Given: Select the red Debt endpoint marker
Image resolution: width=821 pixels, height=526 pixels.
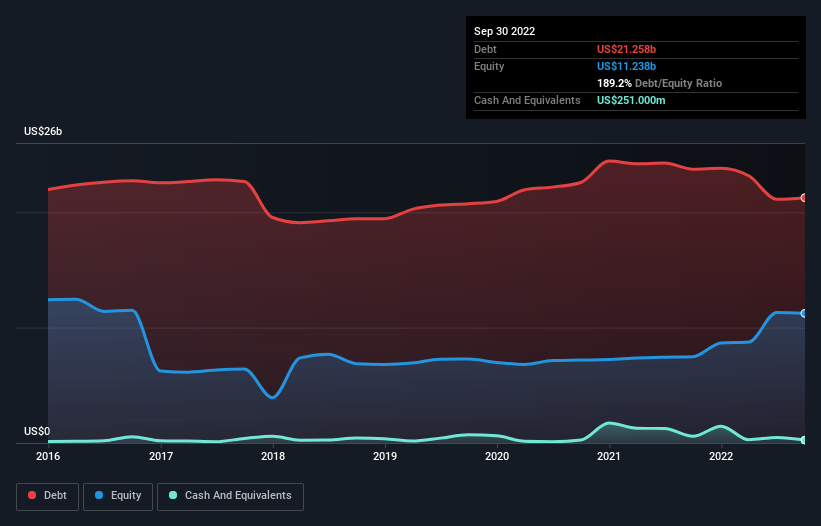Looking at the screenshot, I should coord(804,198).
